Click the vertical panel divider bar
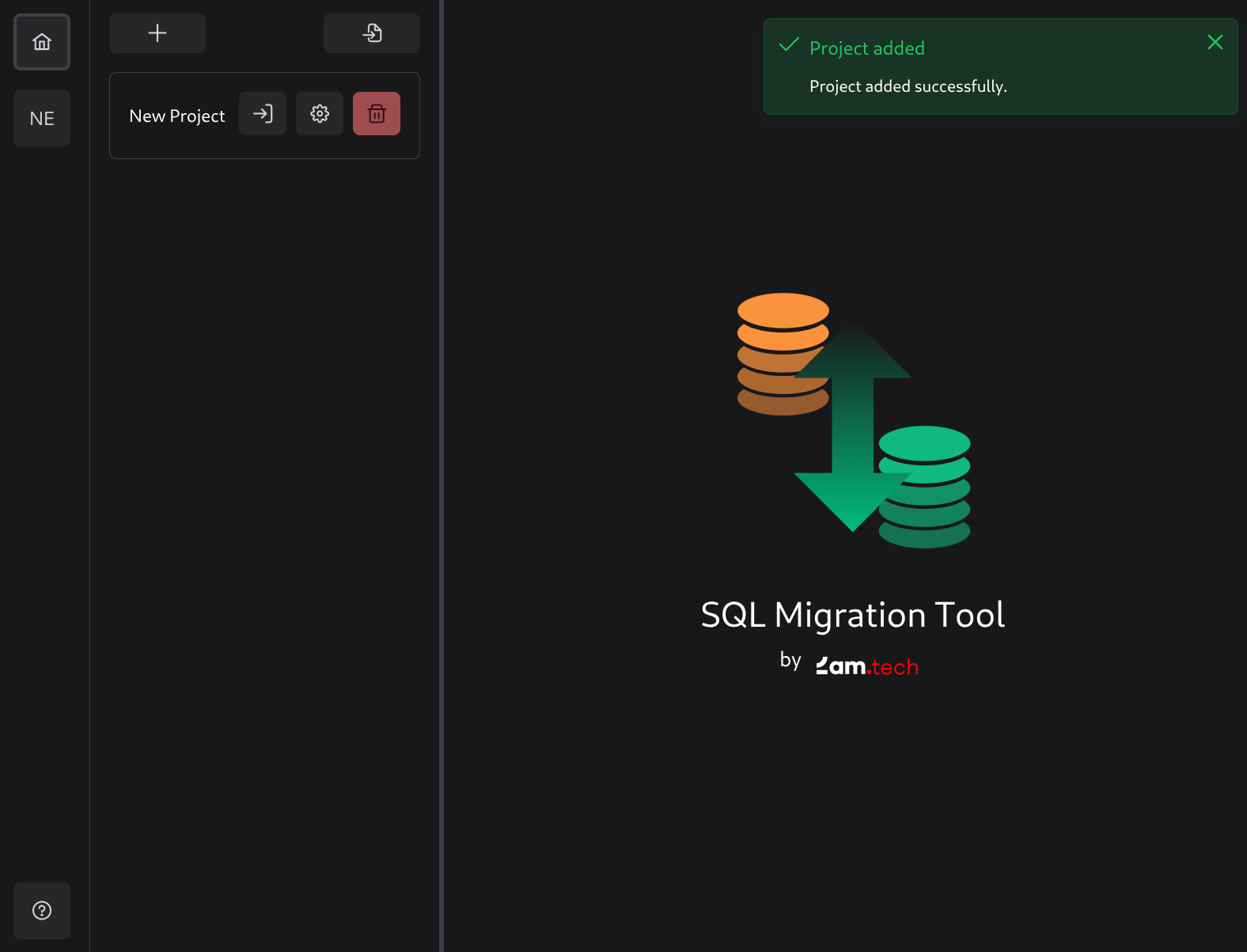 tap(442, 475)
